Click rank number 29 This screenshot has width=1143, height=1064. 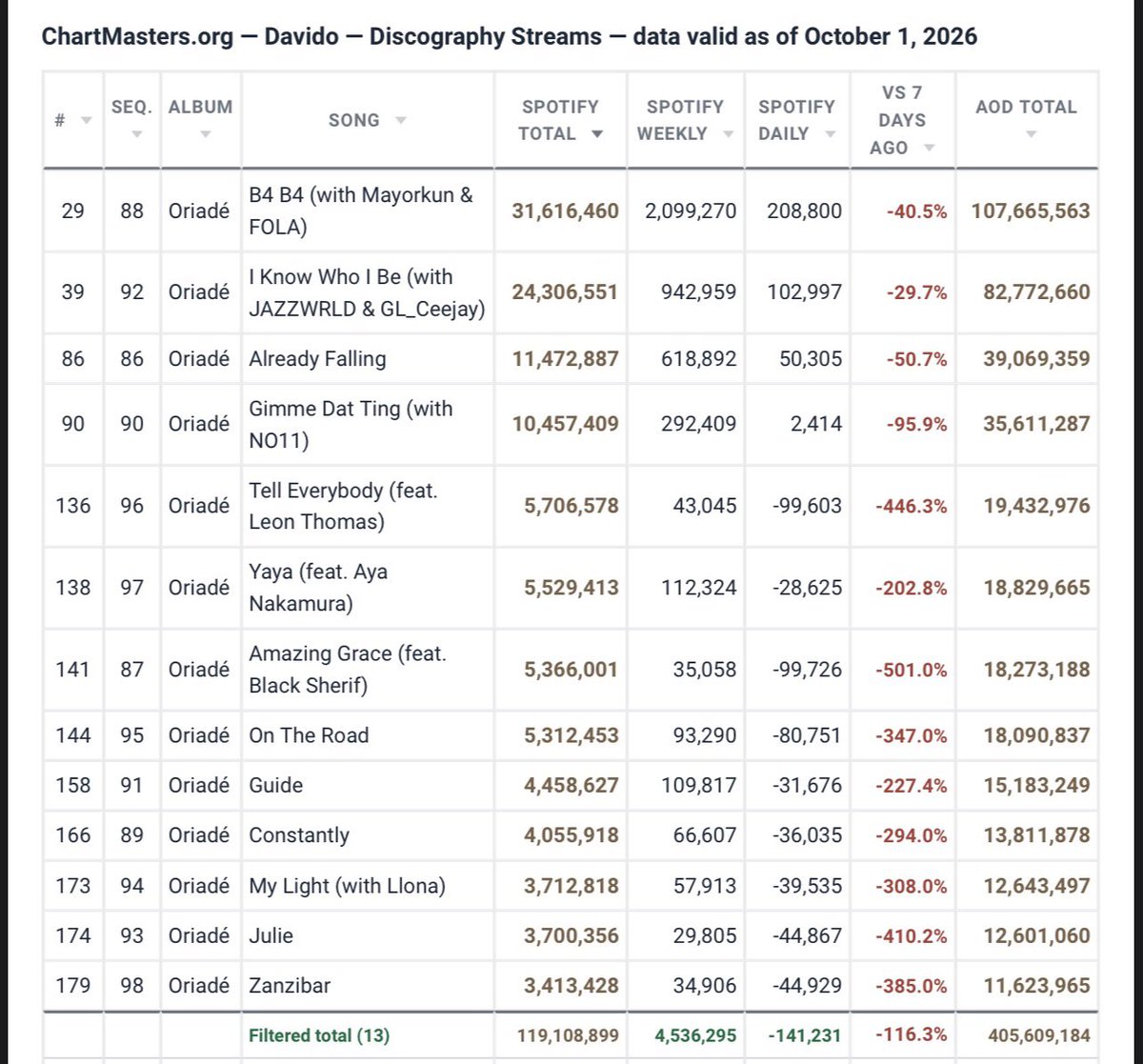point(72,211)
